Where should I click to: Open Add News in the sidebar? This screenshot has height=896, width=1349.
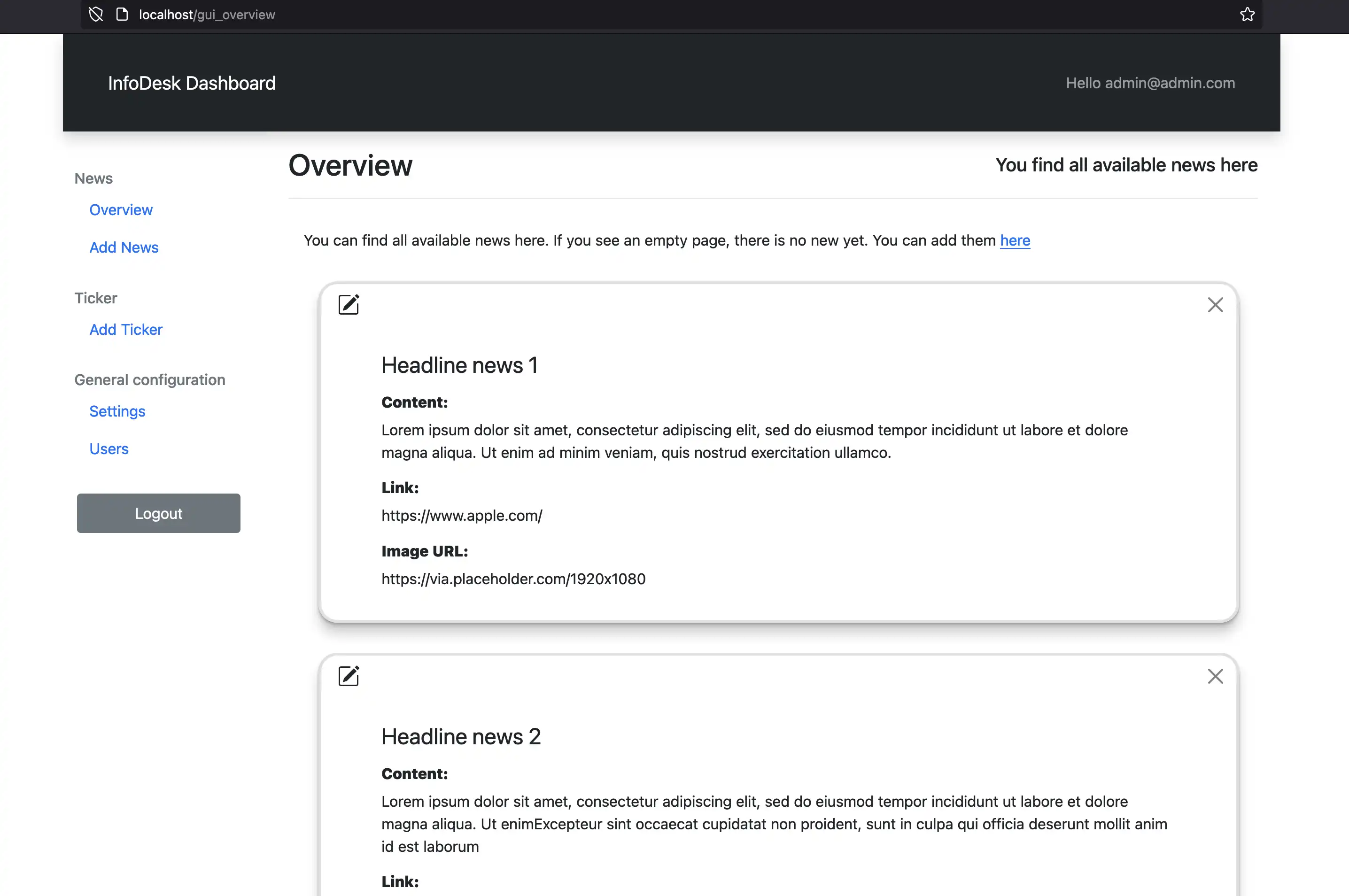[x=124, y=247]
